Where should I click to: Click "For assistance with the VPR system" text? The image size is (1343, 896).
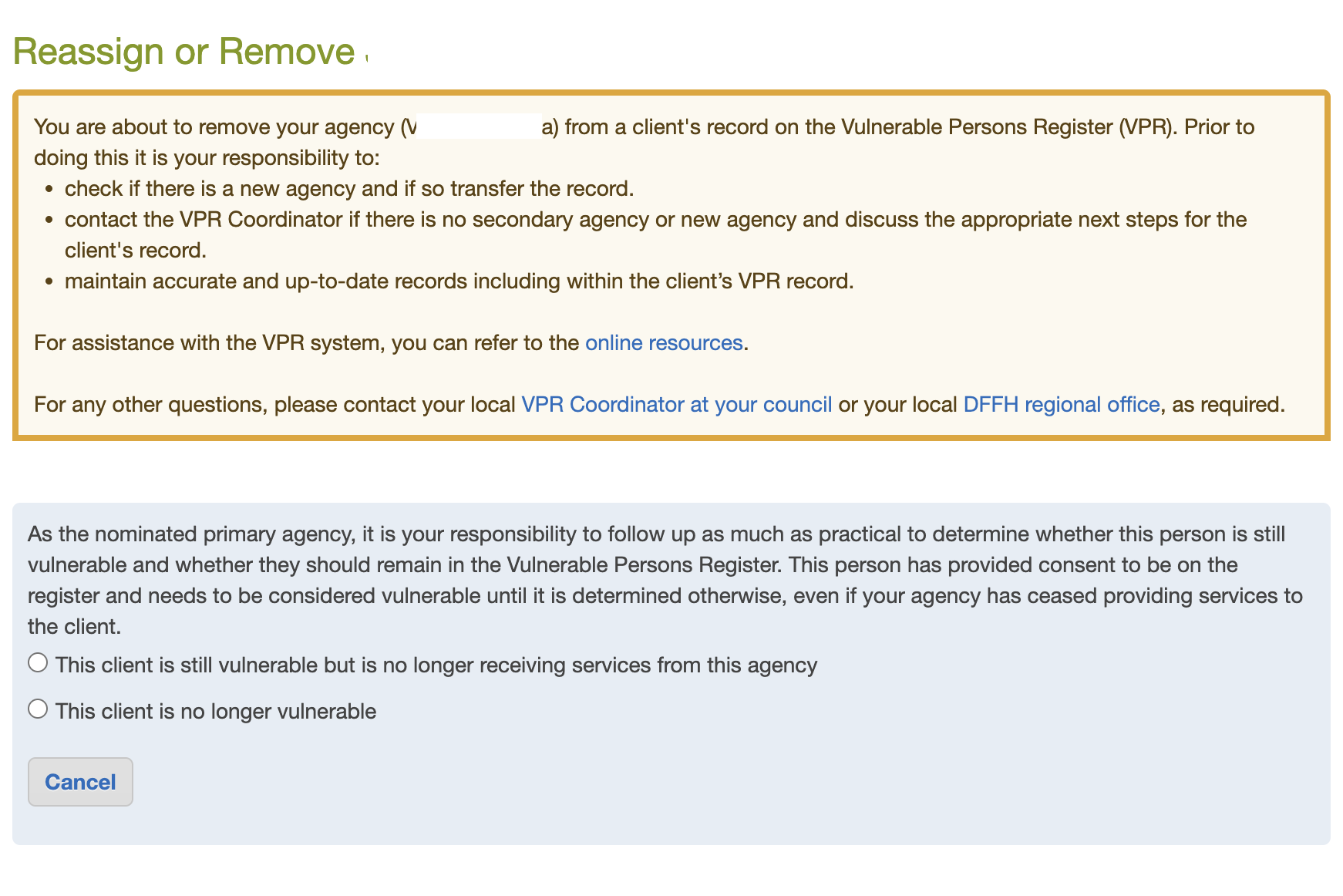pos(208,343)
